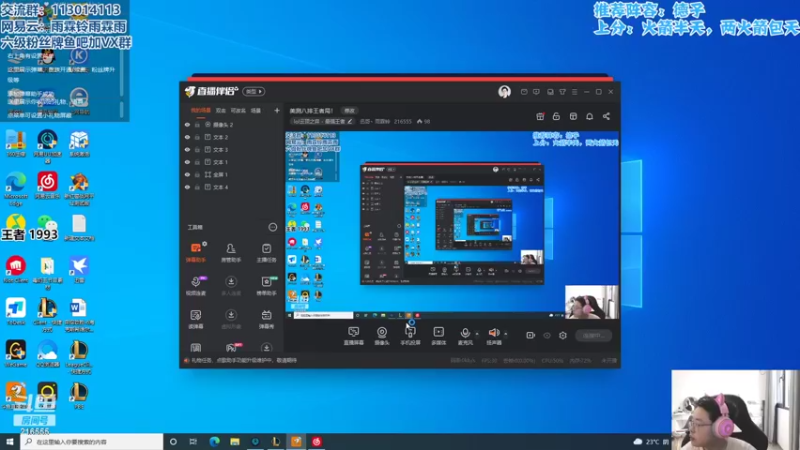Open the 读弹幕 tool in the toolbox third row

tap(196, 319)
